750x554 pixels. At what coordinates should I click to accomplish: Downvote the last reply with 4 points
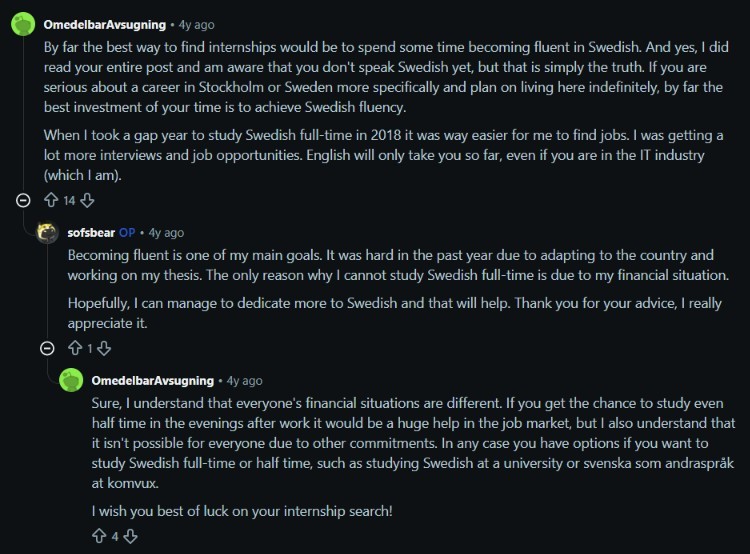click(130, 536)
